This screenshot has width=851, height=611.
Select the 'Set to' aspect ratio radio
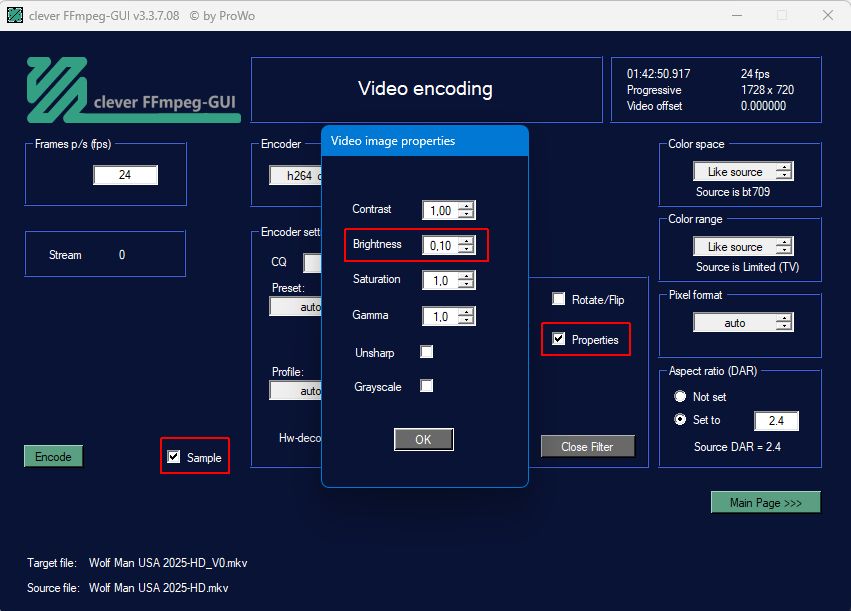(x=680, y=419)
